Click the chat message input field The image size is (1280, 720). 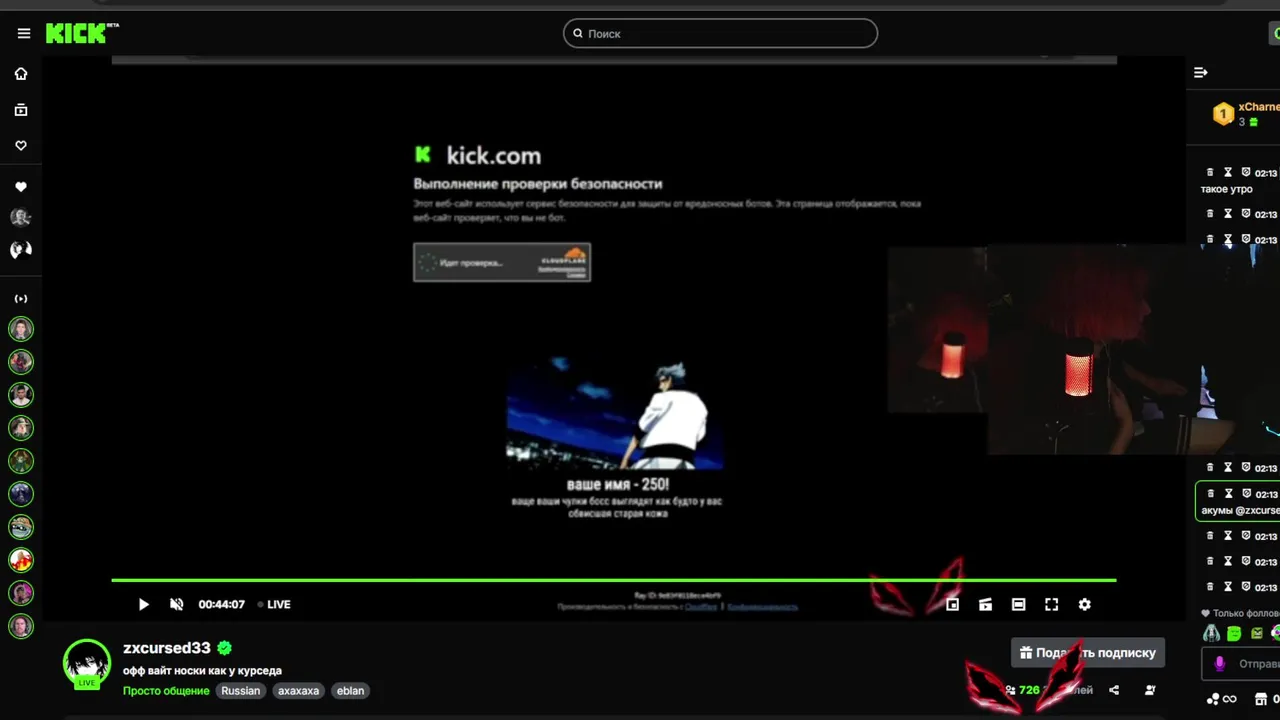(x=1241, y=663)
